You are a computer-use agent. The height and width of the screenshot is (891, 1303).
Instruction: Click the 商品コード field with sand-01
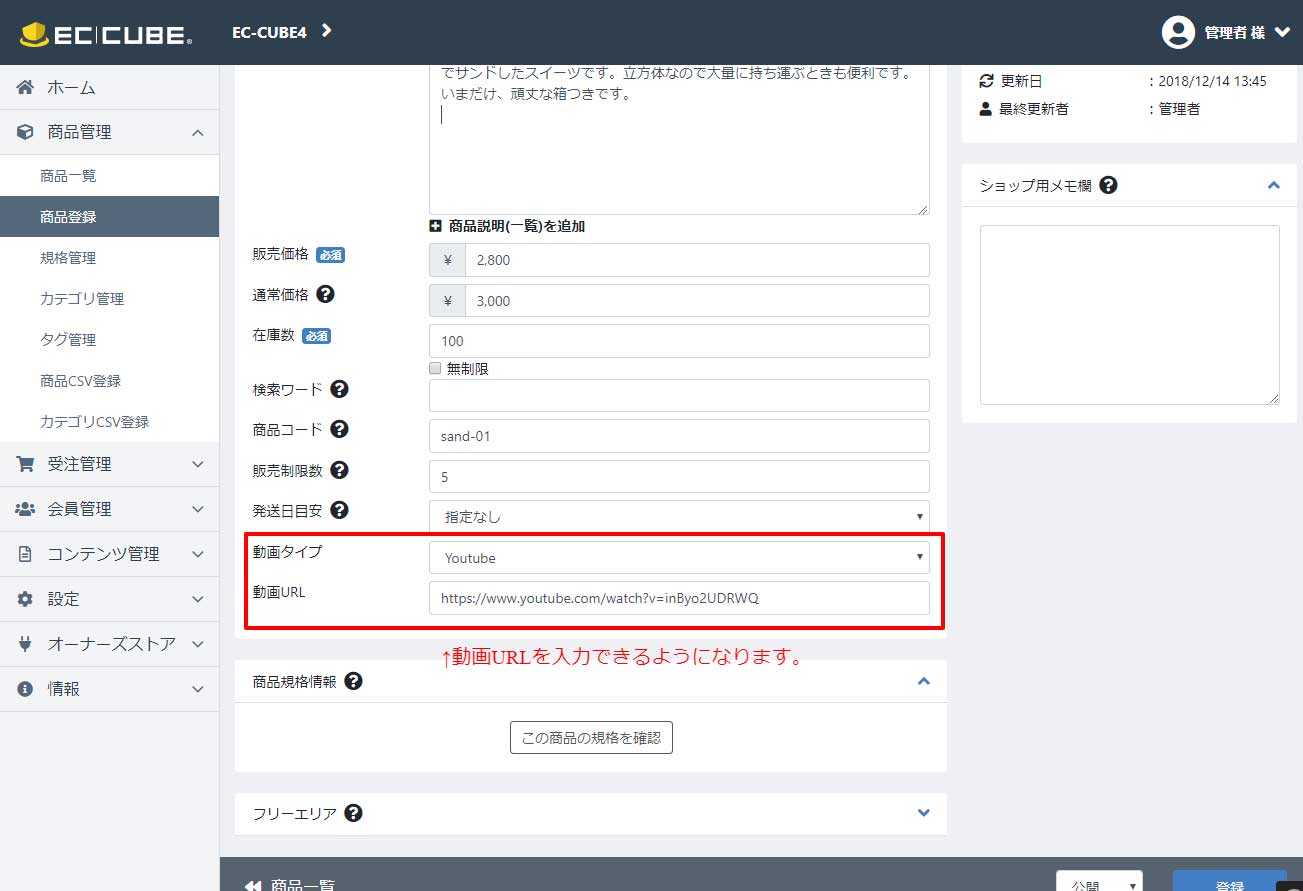[679, 436]
